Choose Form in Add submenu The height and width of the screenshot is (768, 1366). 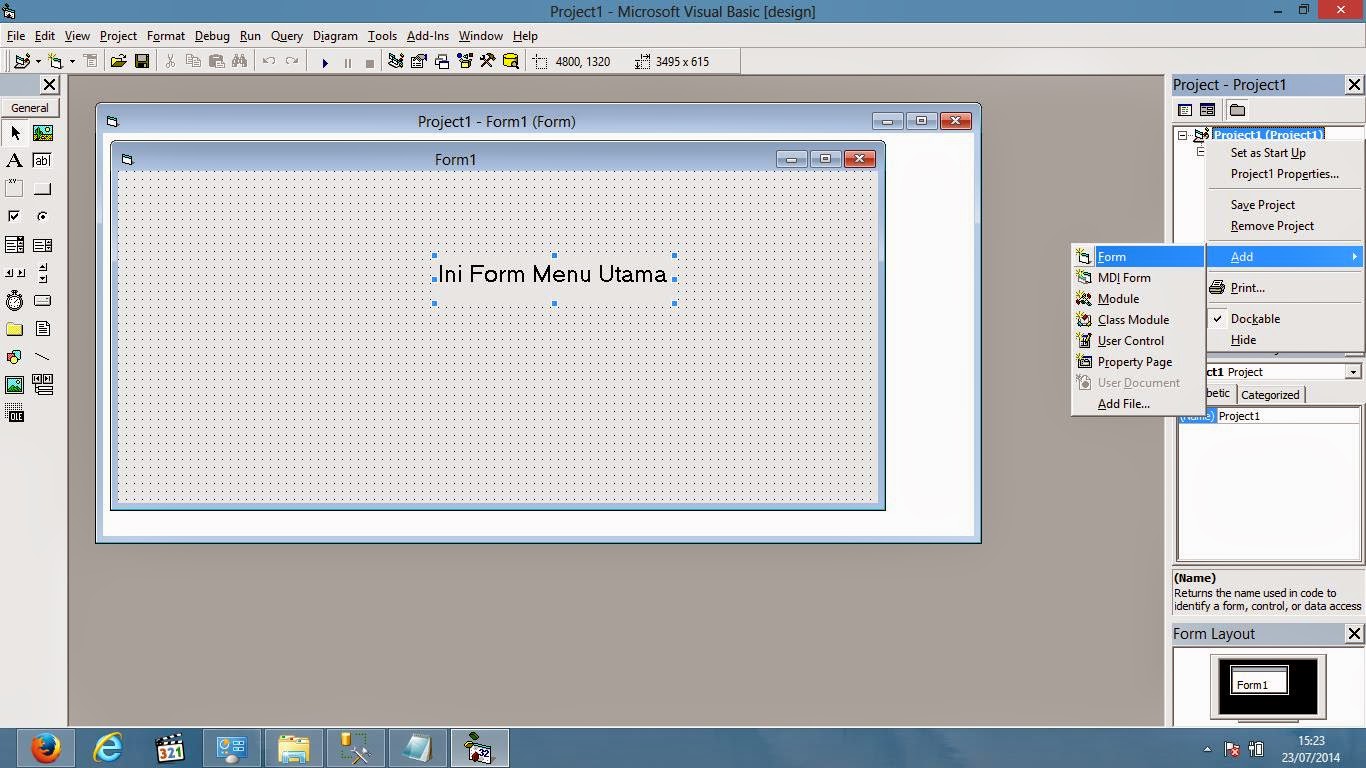click(1138, 257)
